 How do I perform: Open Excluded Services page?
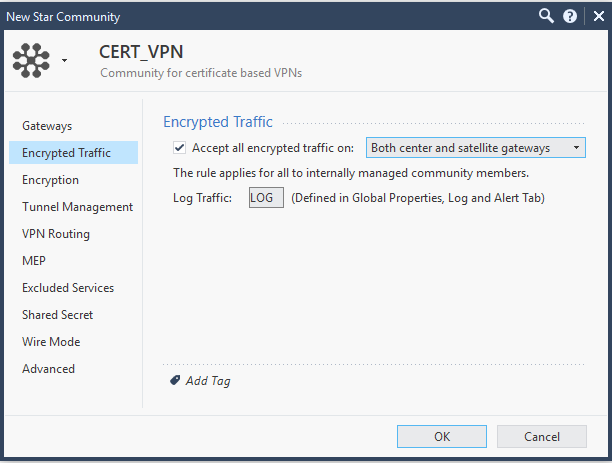(x=68, y=288)
